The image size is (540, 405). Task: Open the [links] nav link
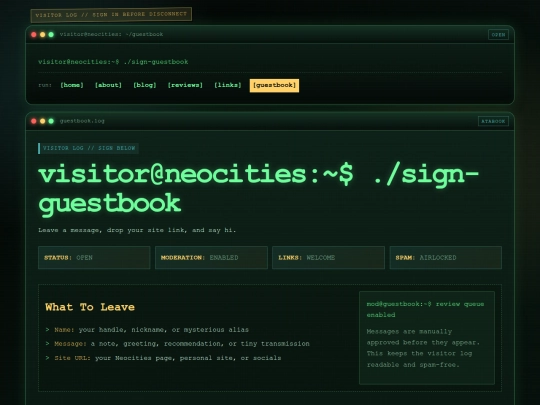pos(228,85)
